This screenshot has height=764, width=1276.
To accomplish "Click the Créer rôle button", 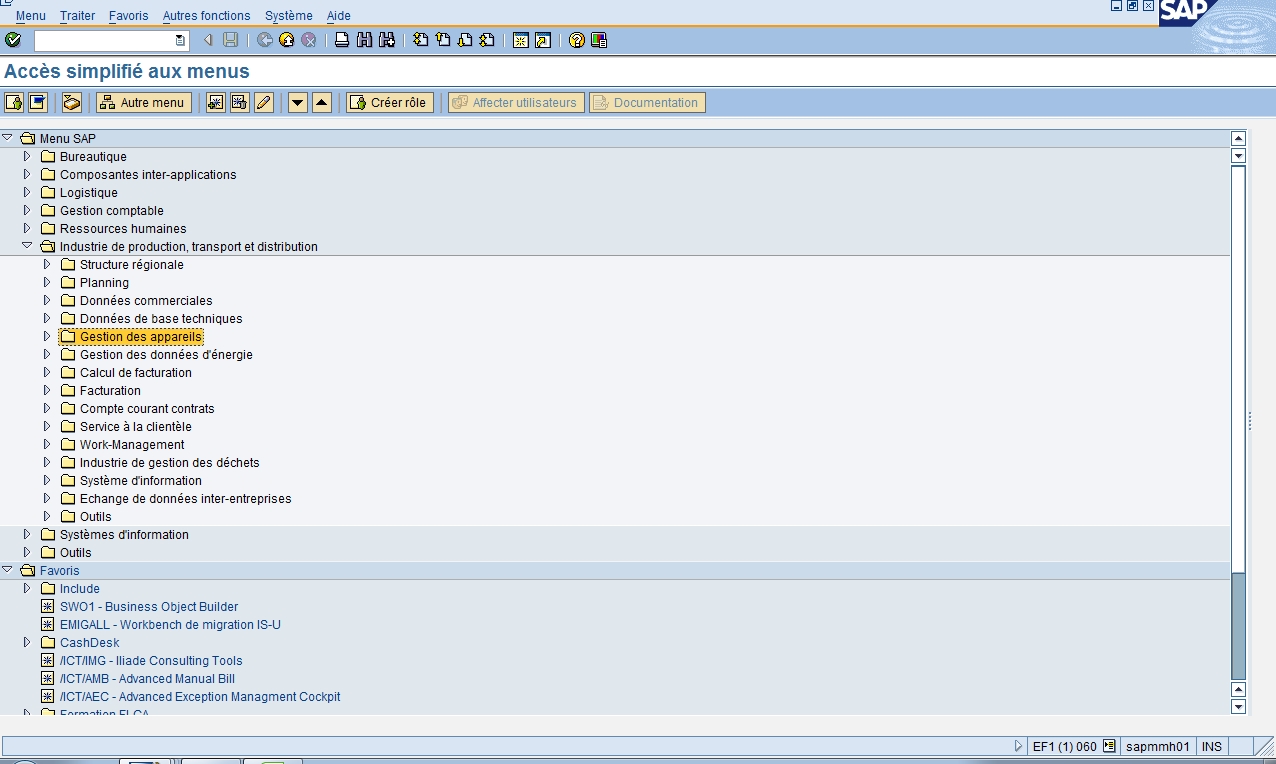I will click(x=390, y=102).
